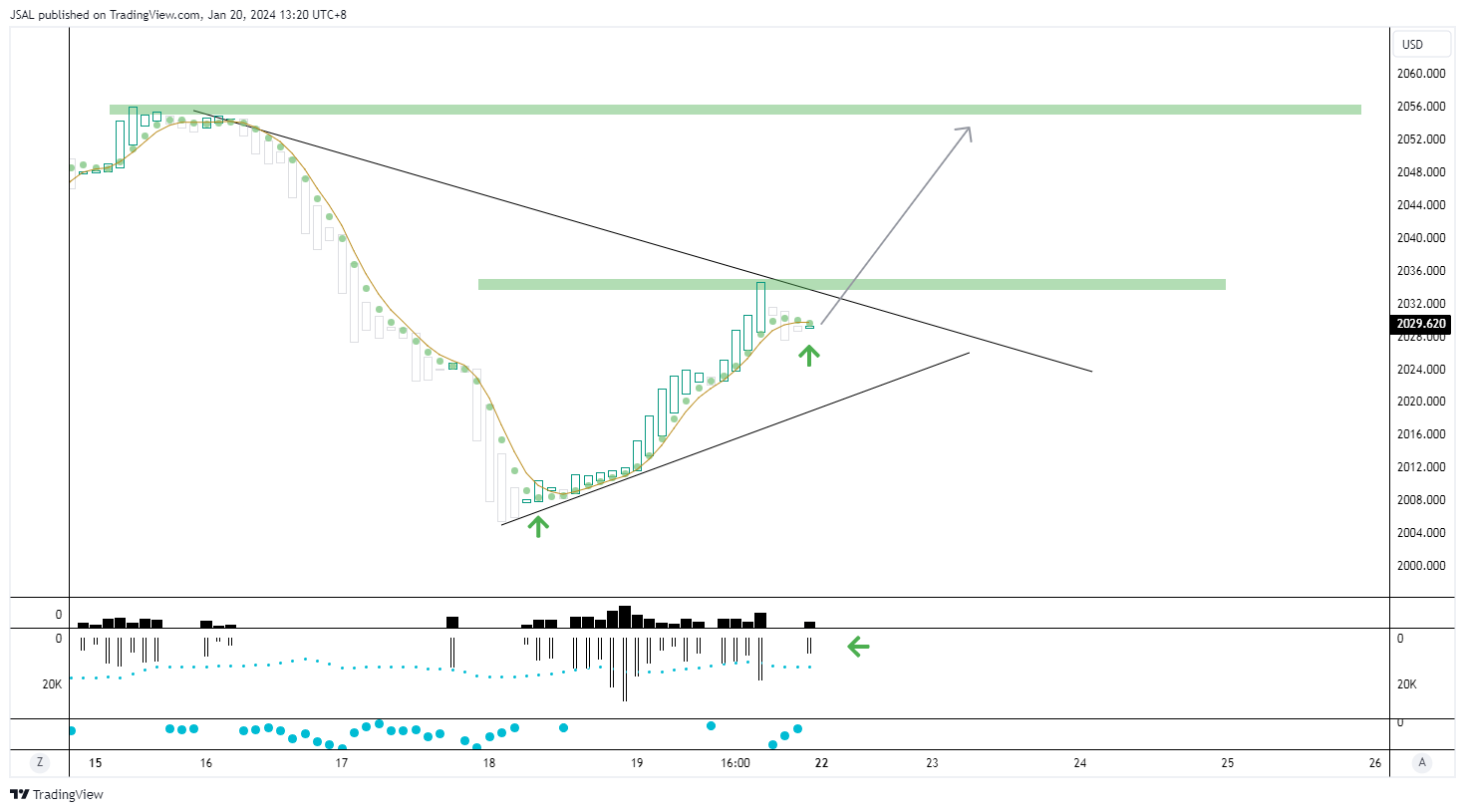This screenshot has height=812, width=1465.
Task: Click date 23 on time axis
Action: point(933,763)
